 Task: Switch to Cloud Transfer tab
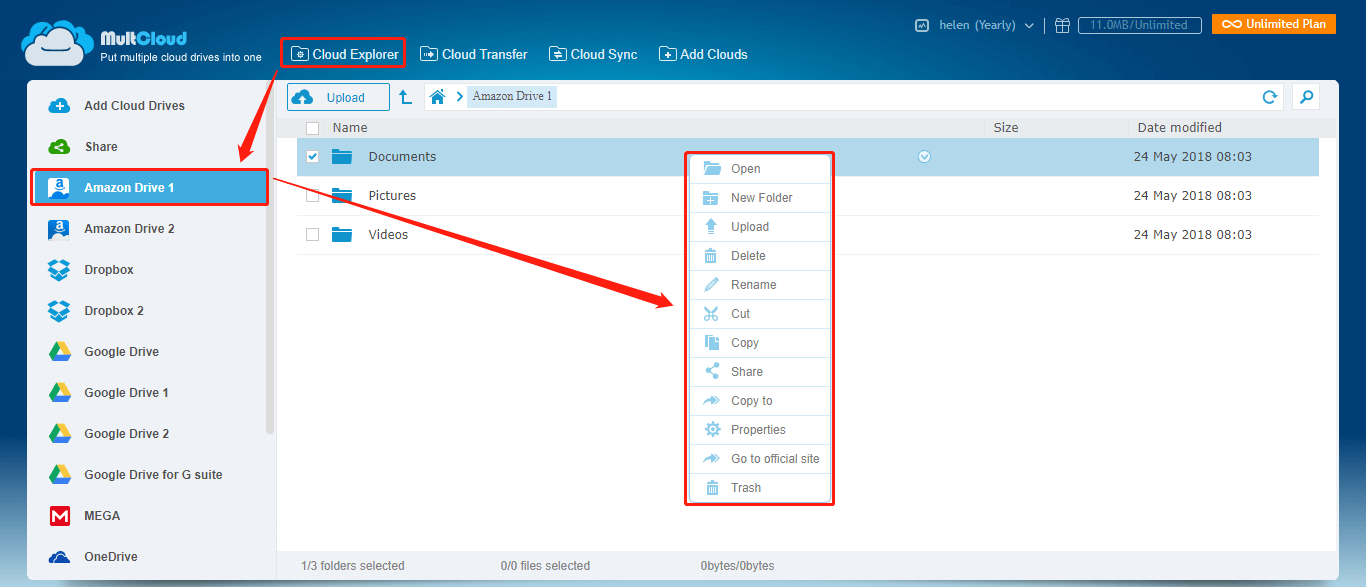pos(474,54)
